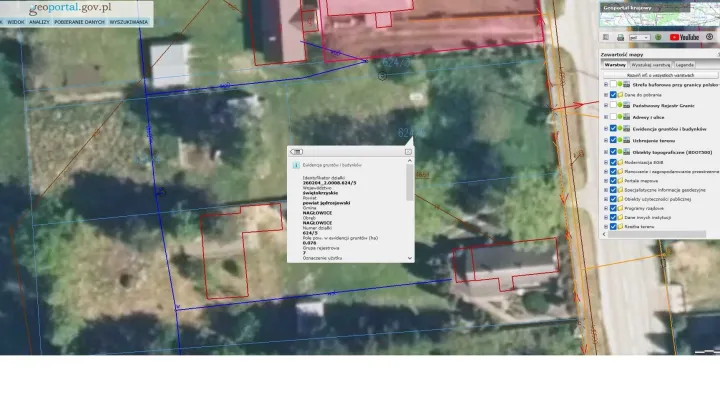
Task: Toggle Adresy i ulice checkbox
Action: point(613,117)
